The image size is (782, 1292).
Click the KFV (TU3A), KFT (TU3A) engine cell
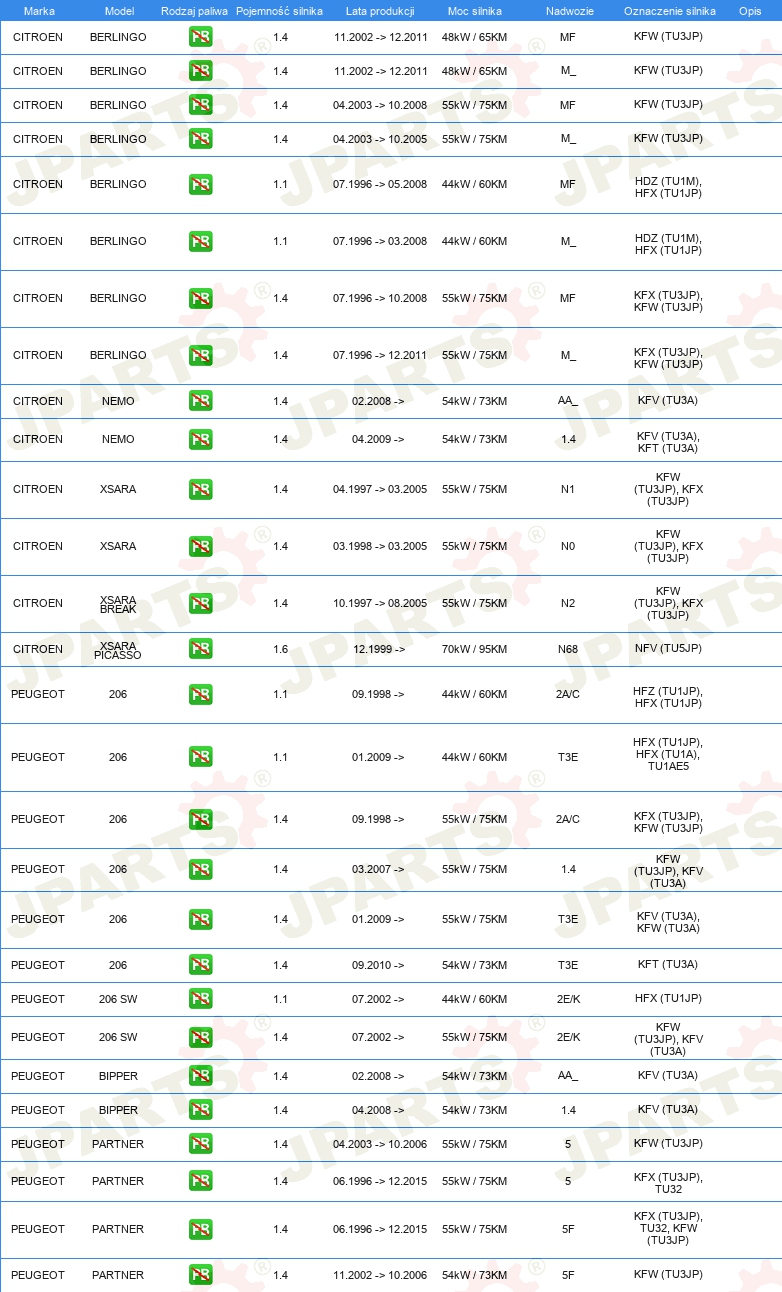(x=668, y=442)
